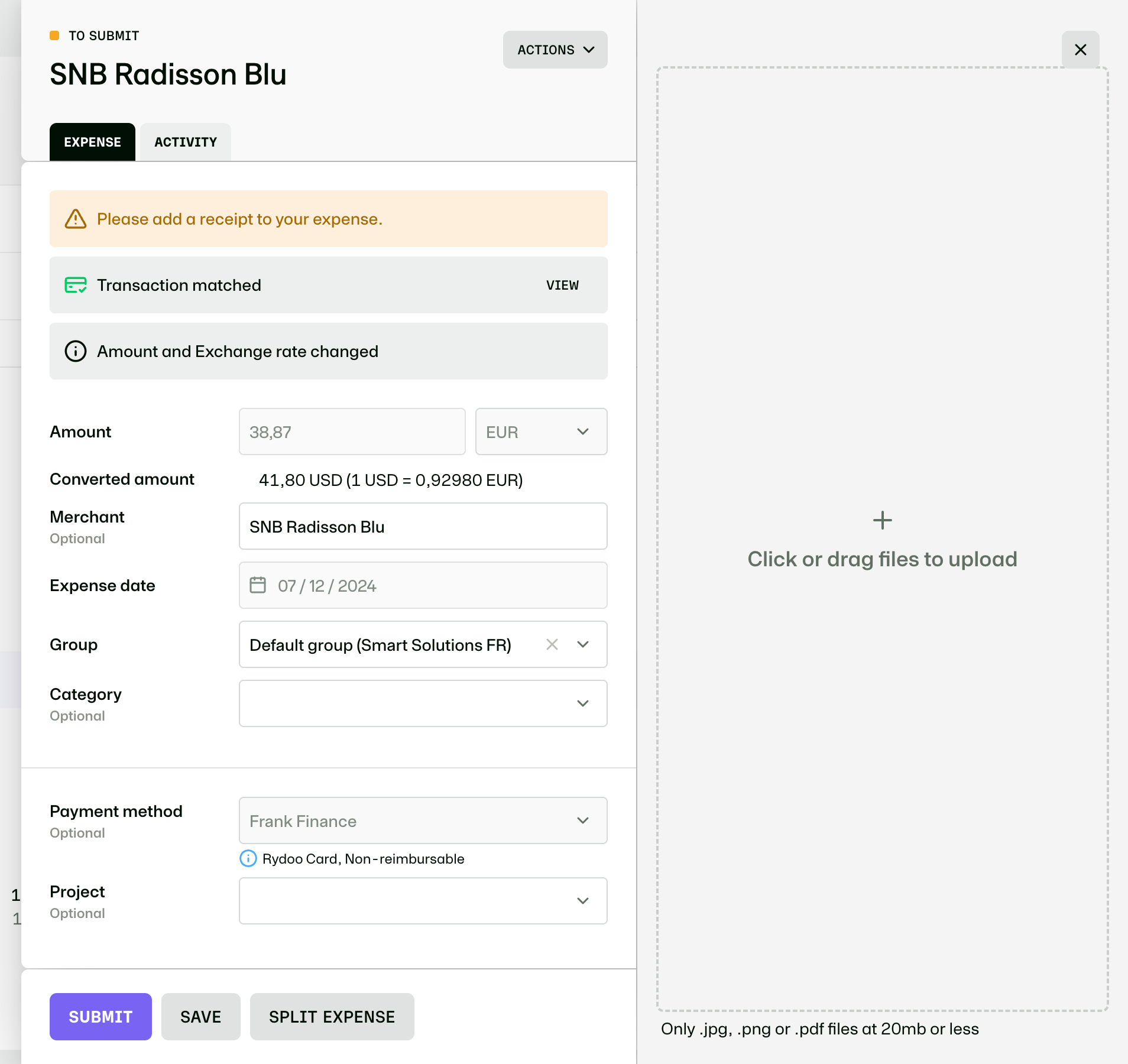Click the Expense date field 07/12/2024

coord(423,585)
